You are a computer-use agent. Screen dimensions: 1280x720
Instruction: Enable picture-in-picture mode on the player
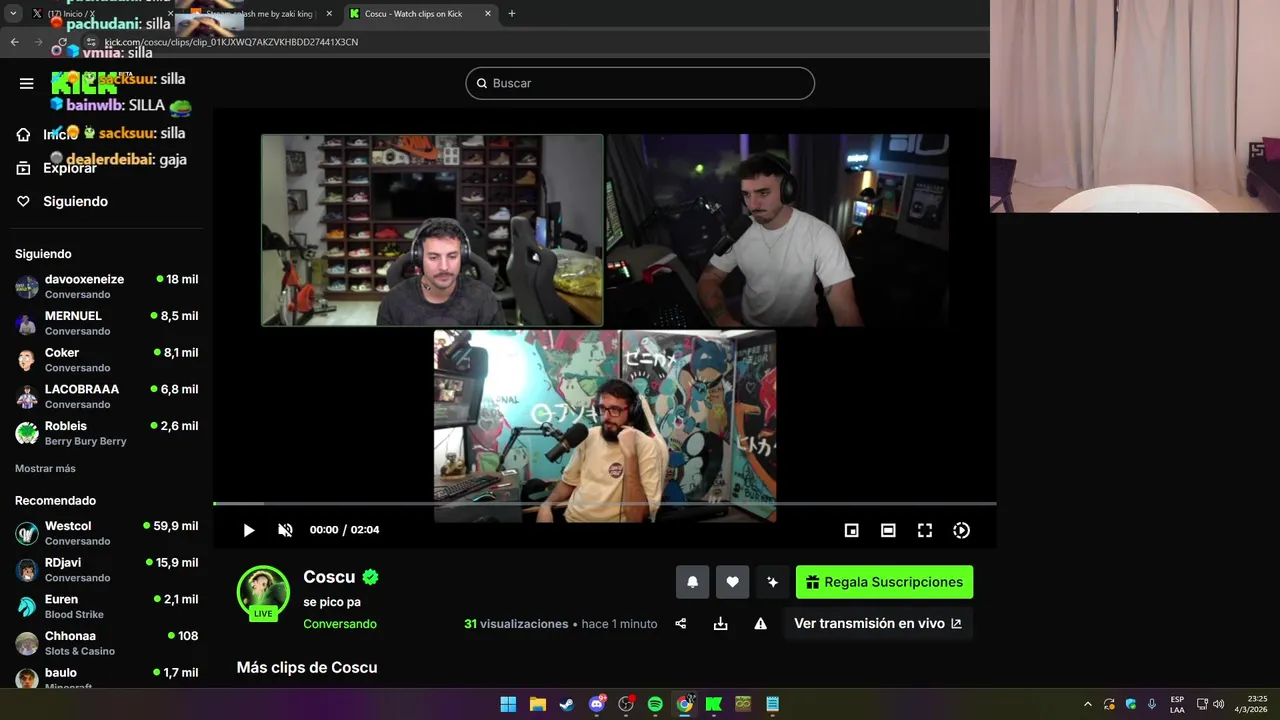tap(851, 530)
